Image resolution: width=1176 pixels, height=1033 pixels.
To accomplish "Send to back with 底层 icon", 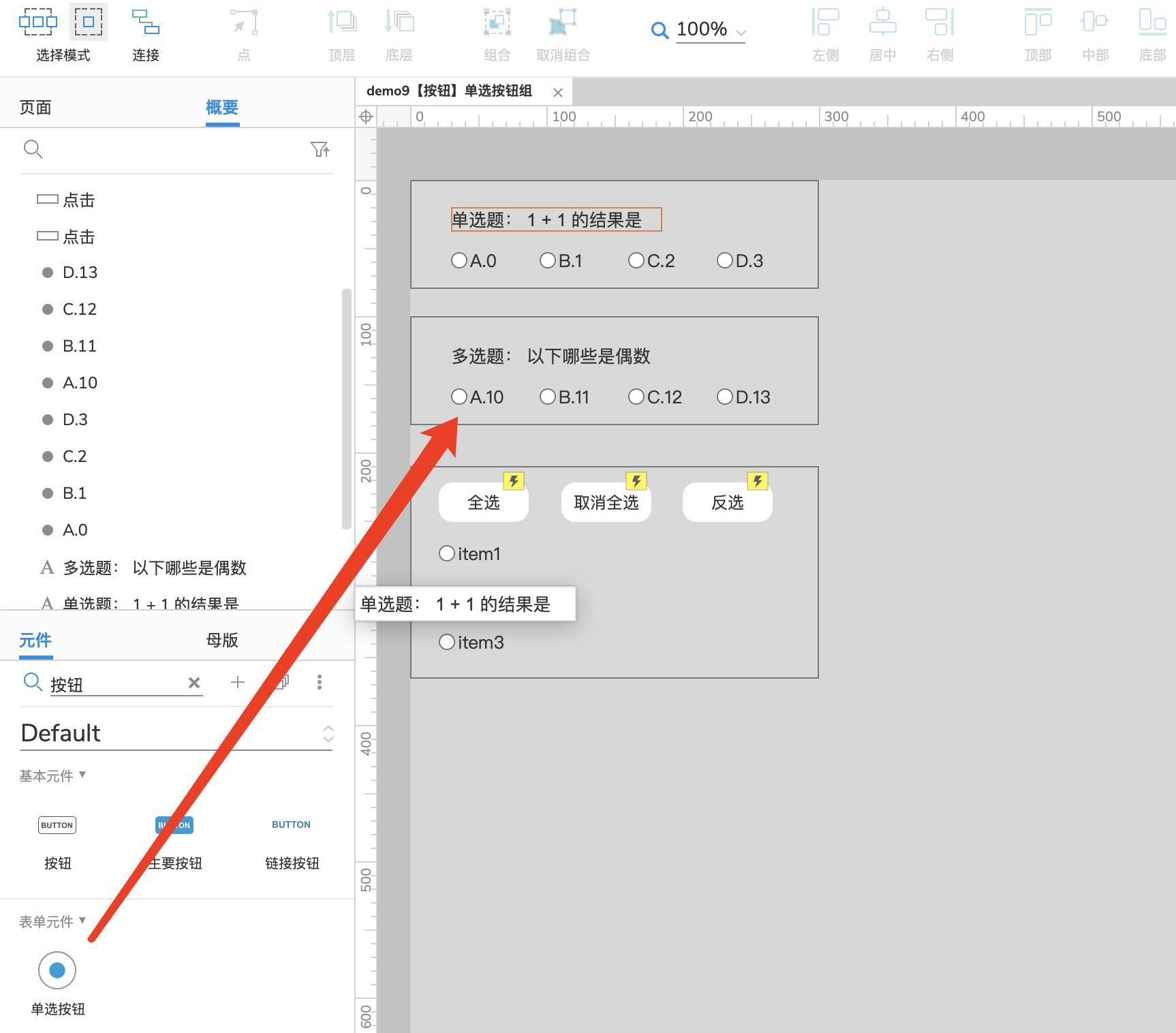I will pos(399,22).
